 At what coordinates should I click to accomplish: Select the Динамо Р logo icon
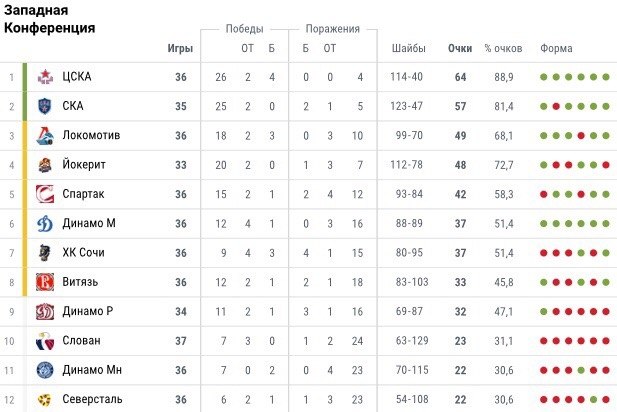(x=45, y=312)
